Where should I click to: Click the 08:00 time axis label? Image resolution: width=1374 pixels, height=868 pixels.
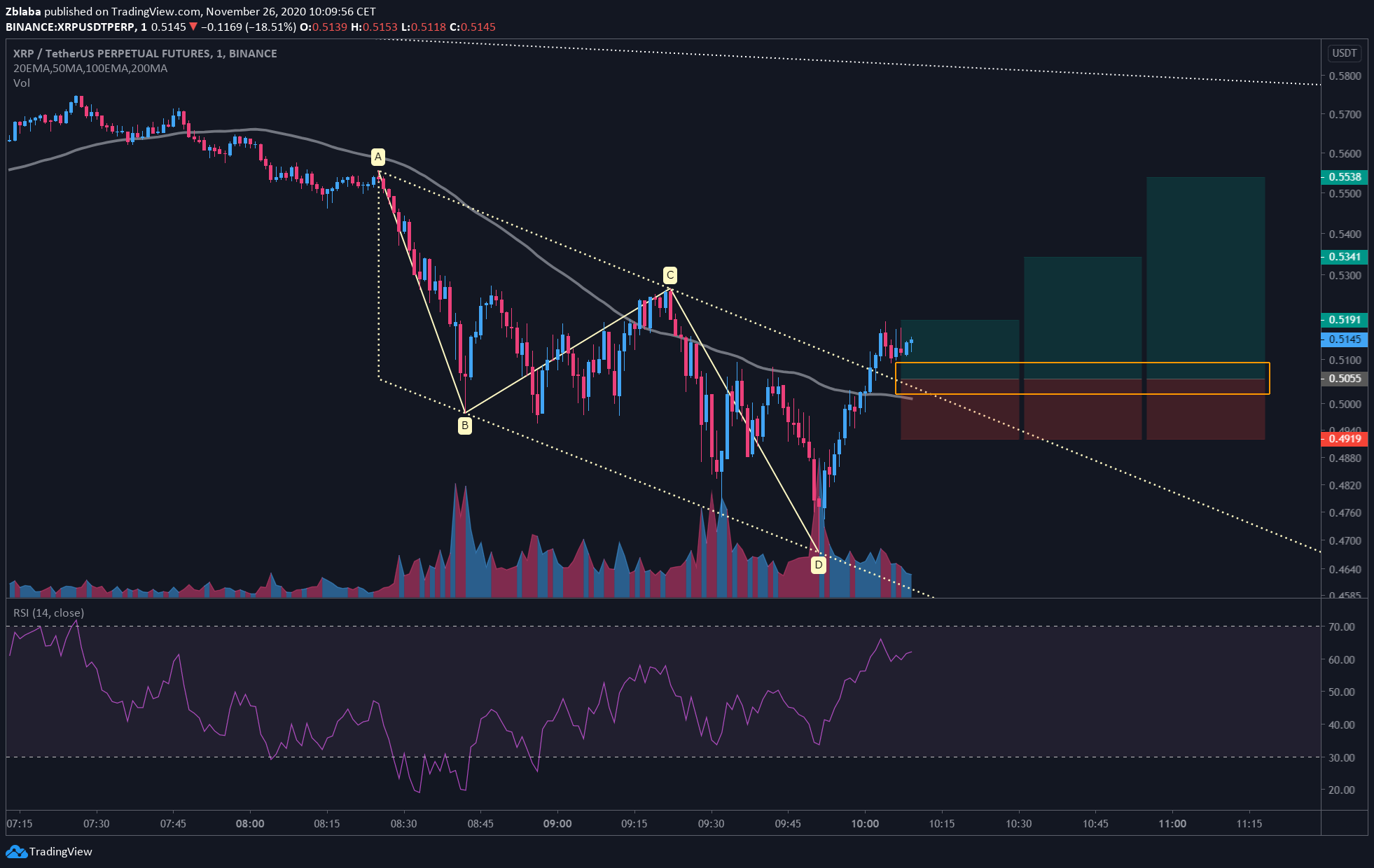pyautogui.click(x=250, y=824)
